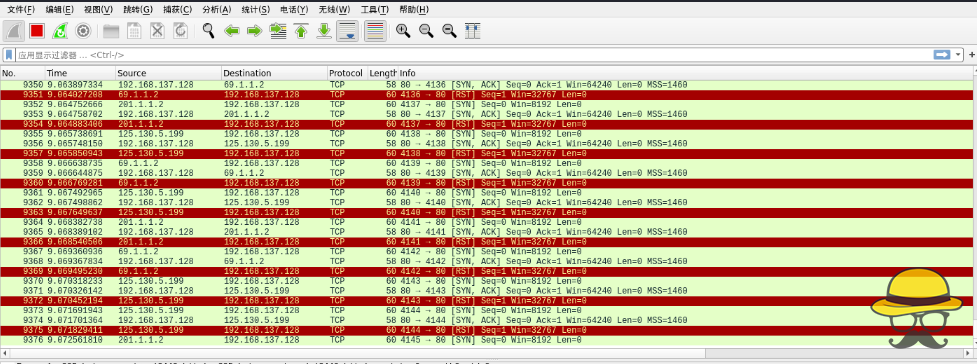Viewport: 979px width, 364px height.
Task: Click the packet list horizontal scrollbar
Action: [x=487, y=353]
